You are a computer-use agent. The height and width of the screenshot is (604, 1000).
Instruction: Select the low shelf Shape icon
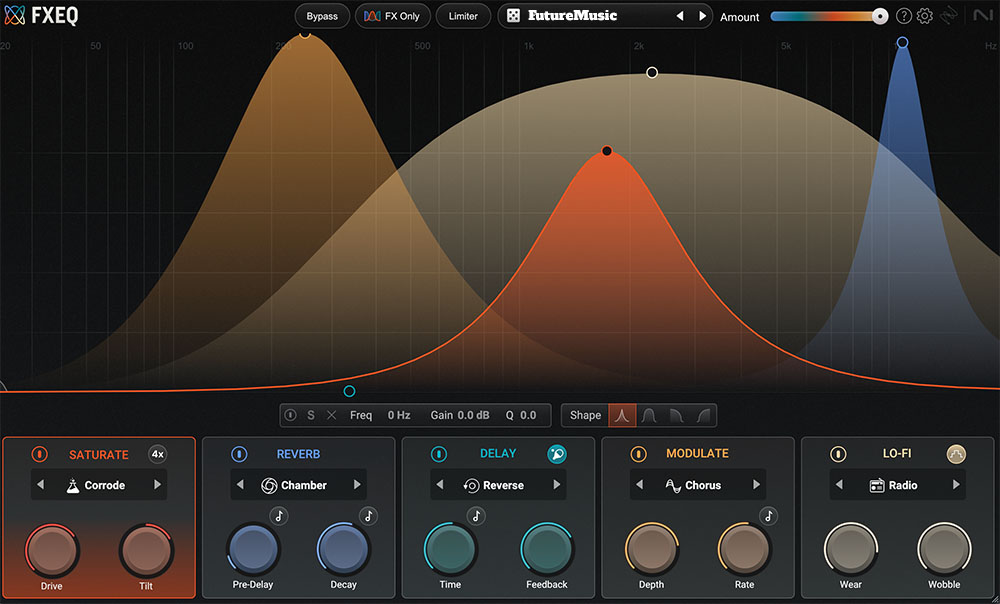click(x=676, y=415)
